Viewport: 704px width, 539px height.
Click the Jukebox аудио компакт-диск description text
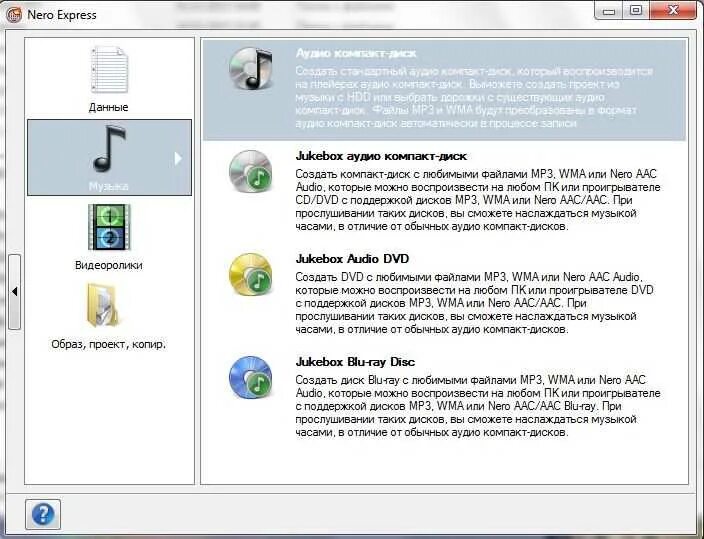point(478,200)
